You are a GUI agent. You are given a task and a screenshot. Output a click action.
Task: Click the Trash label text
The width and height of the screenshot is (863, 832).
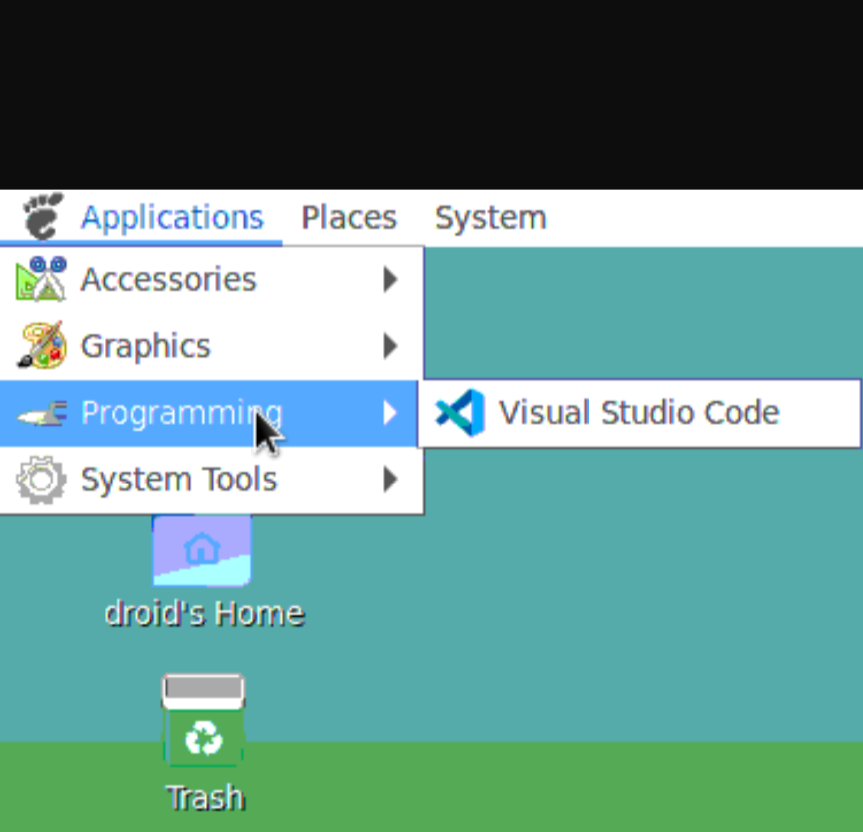[x=204, y=797]
